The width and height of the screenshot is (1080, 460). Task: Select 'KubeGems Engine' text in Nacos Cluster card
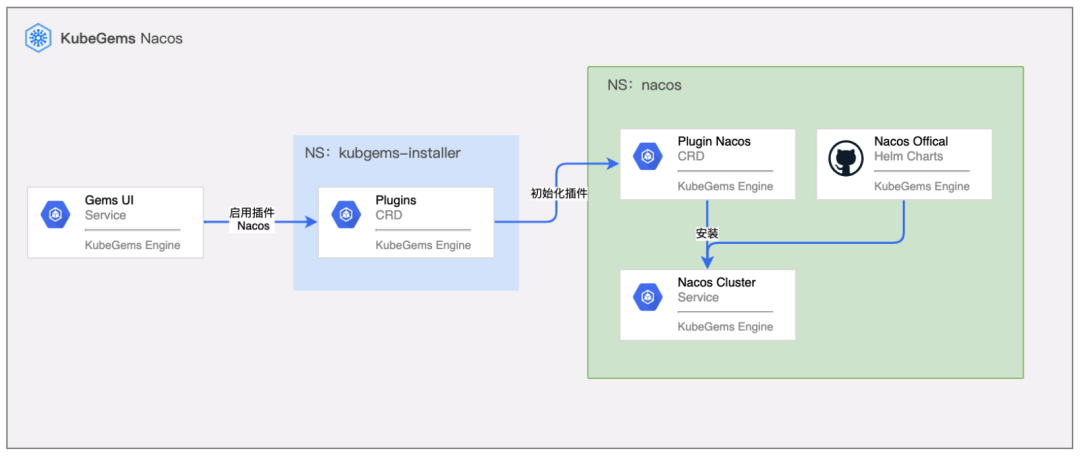[725, 327]
